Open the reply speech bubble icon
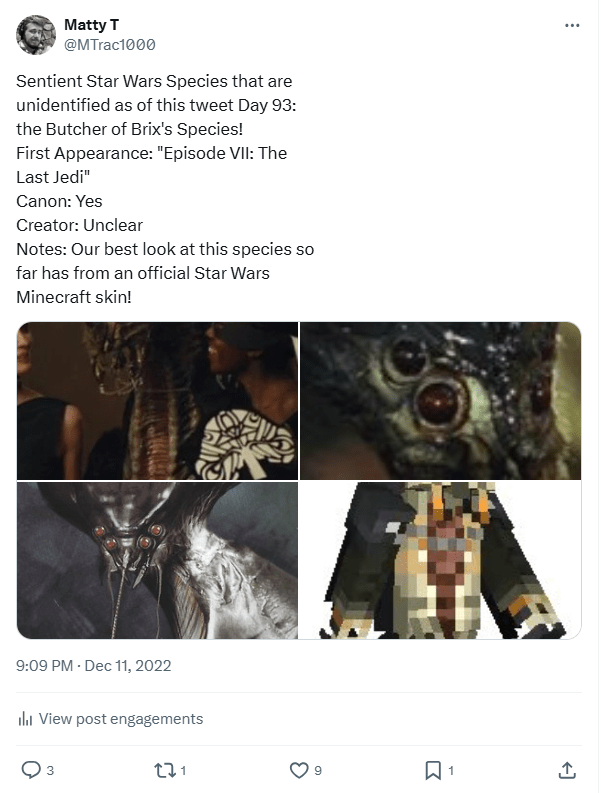The width and height of the screenshot is (601, 793). pyautogui.click(x=30, y=770)
